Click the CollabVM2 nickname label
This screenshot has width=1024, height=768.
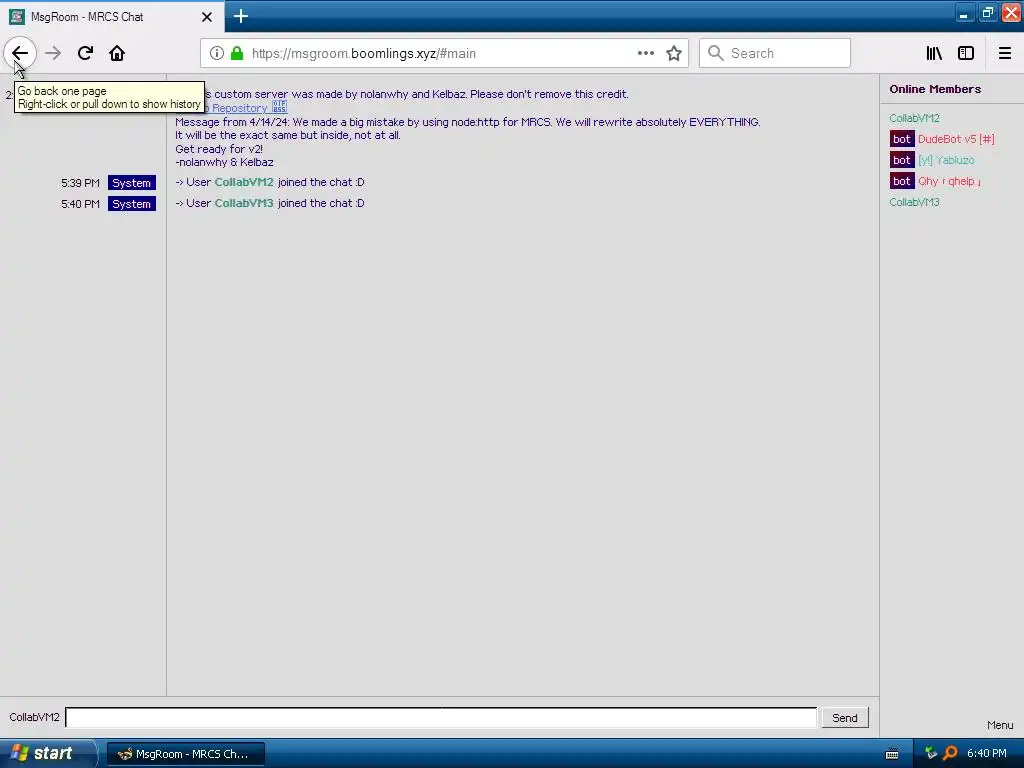pos(34,717)
